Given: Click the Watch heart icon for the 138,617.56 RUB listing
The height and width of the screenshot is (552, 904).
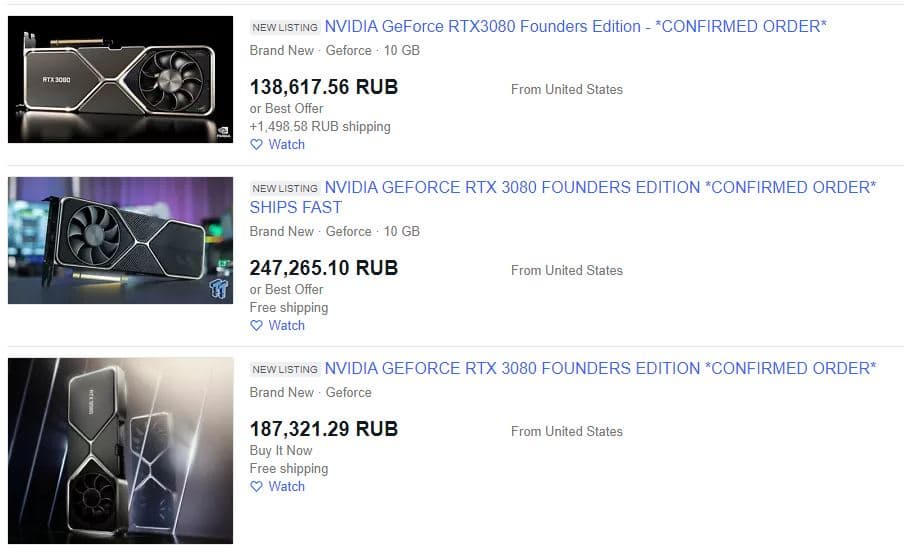Looking at the screenshot, I should coord(256,145).
